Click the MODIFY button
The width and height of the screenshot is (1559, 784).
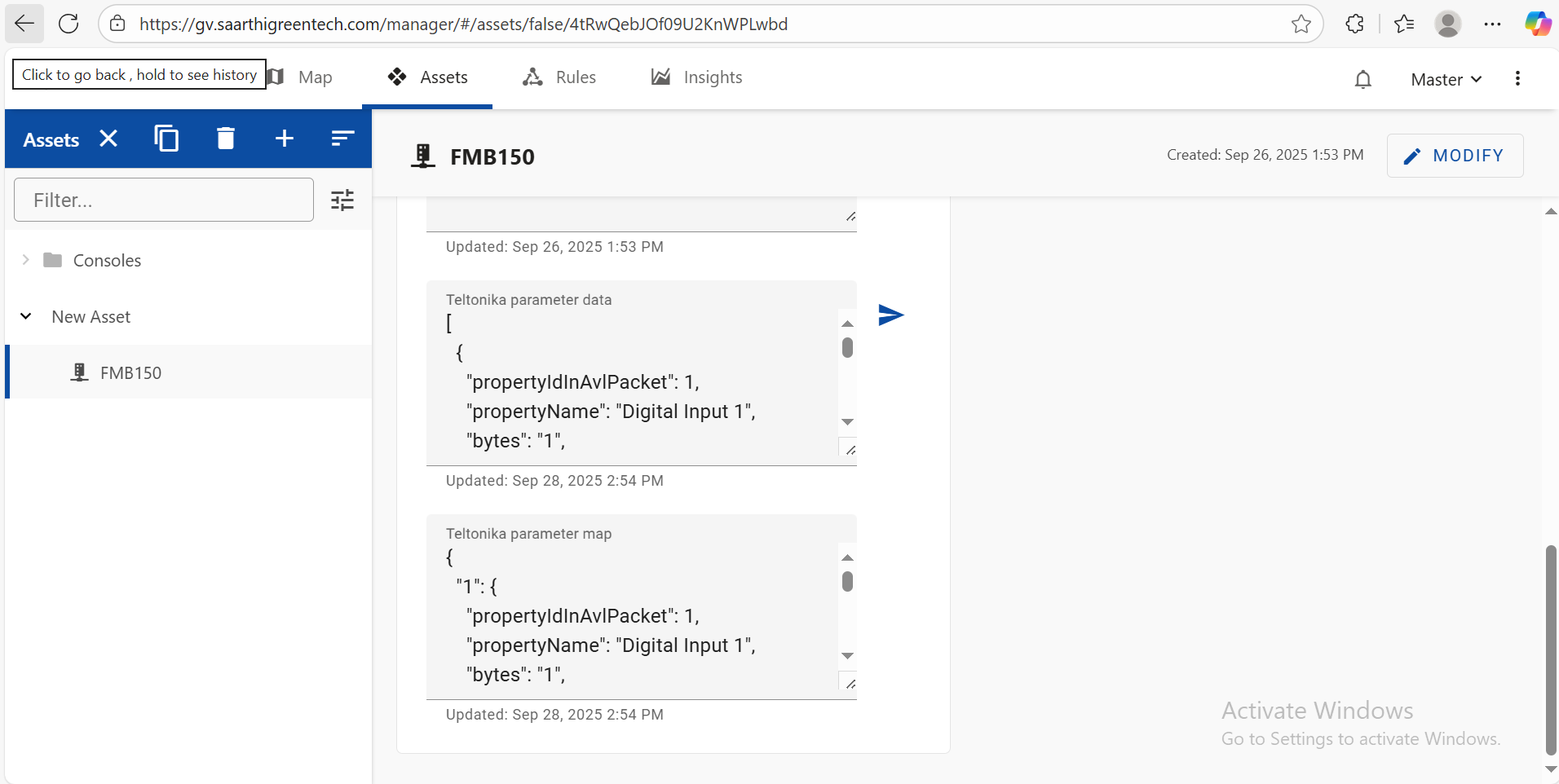[x=1455, y=156]
